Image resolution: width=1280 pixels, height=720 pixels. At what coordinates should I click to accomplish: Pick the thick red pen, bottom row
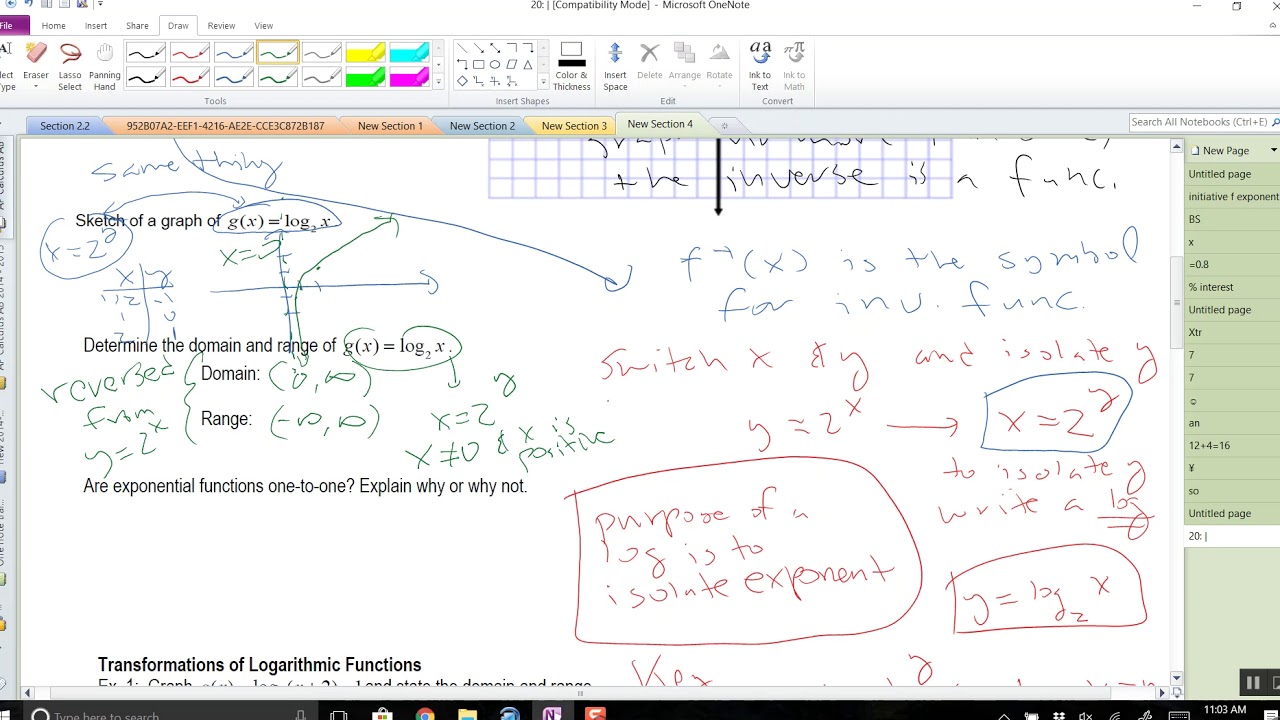189,77
